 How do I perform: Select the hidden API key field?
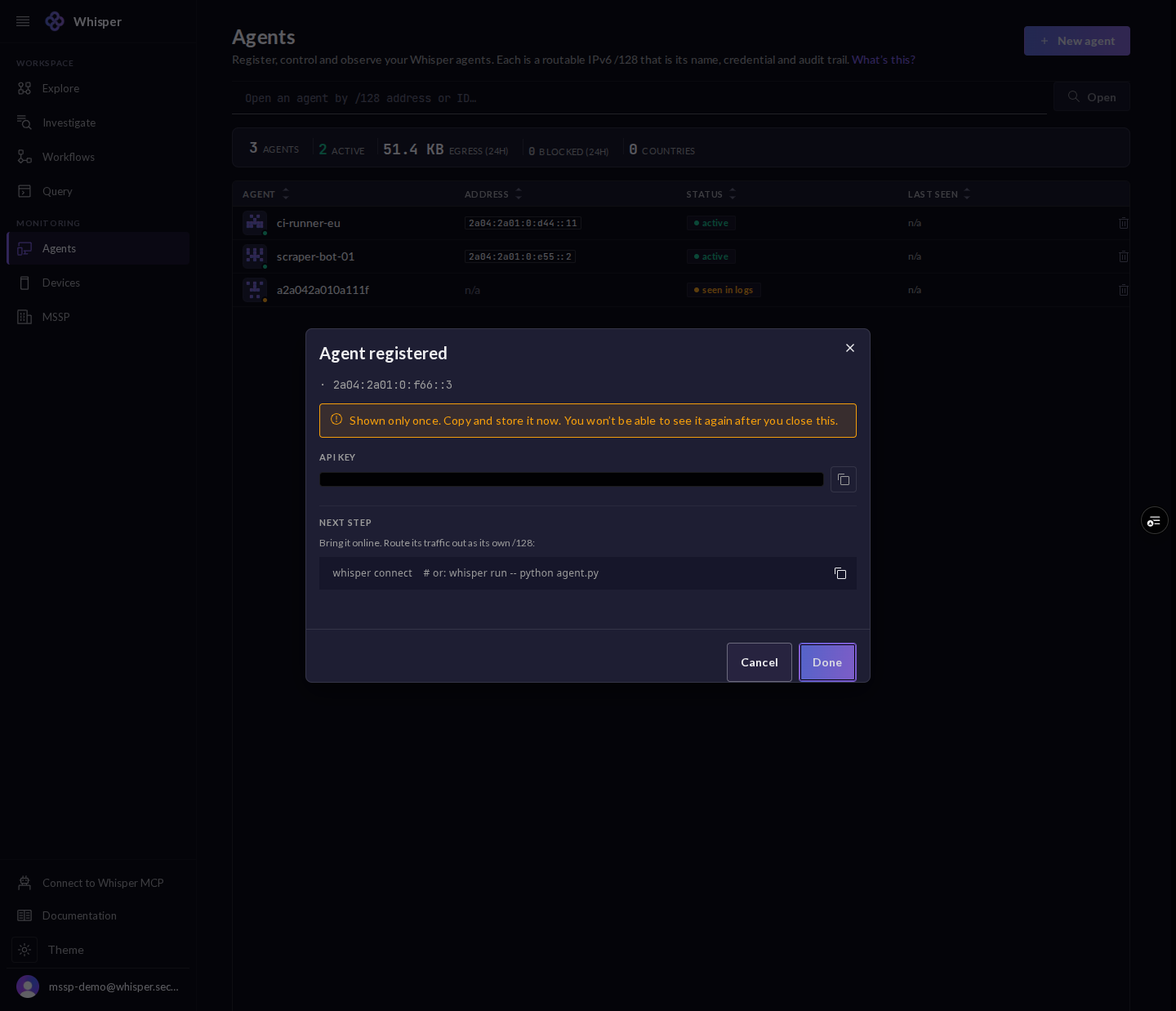coord(572,479)
